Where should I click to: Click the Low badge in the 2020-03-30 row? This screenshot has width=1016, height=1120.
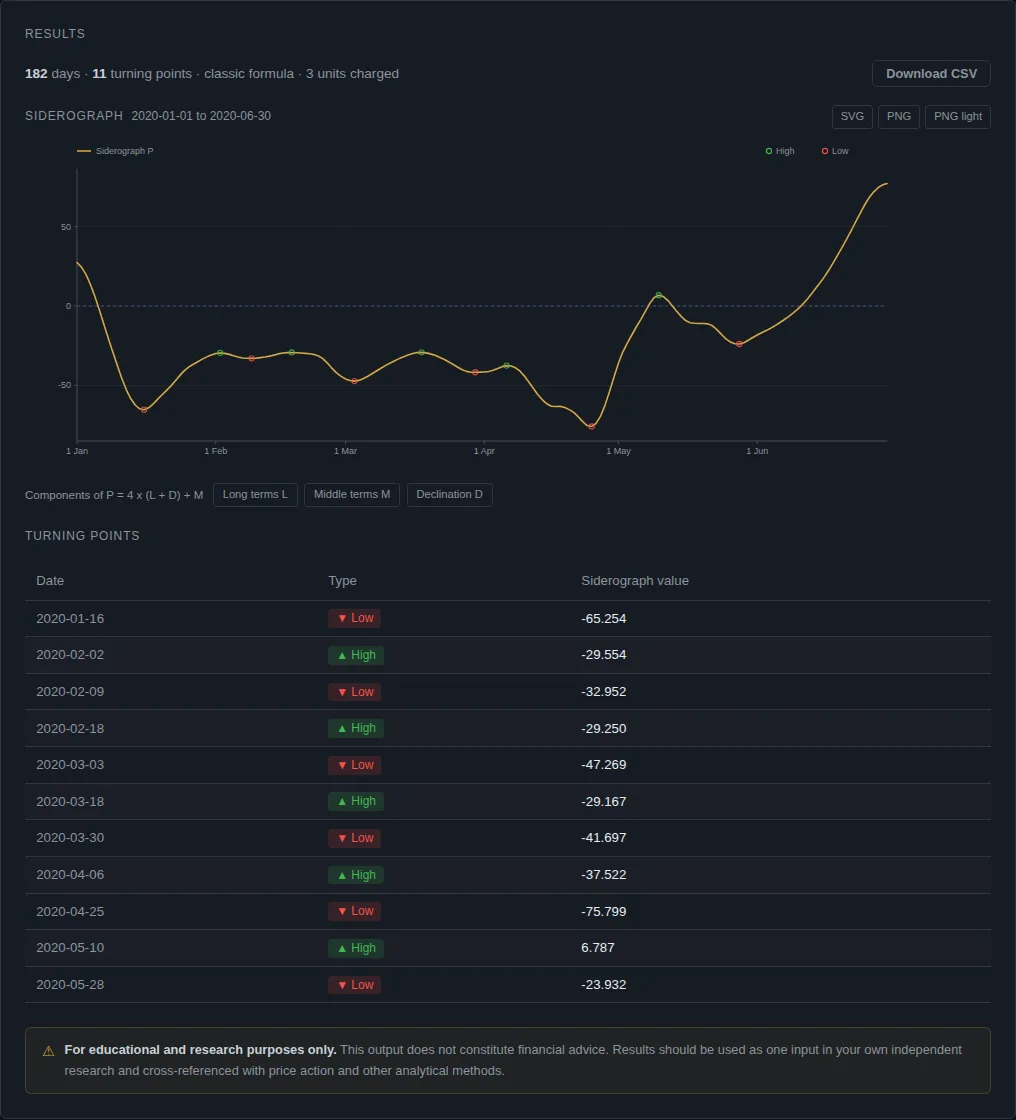(x=354, y=838)
